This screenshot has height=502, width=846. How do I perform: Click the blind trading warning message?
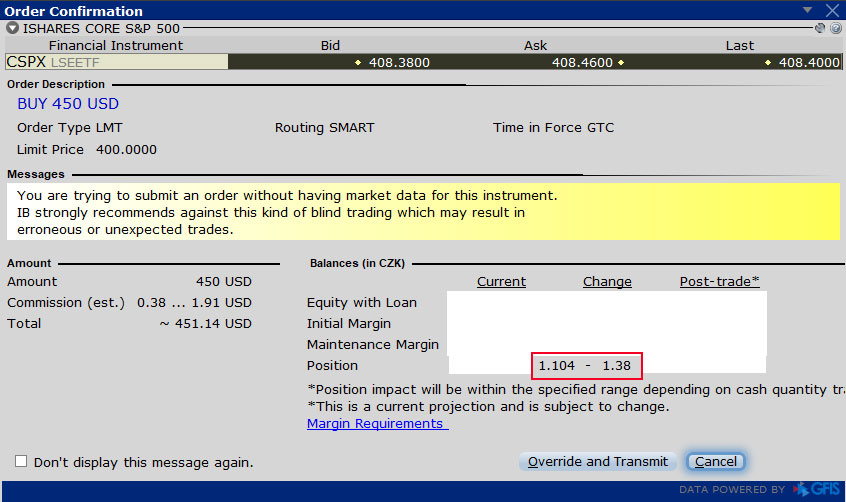click(423, 212)
